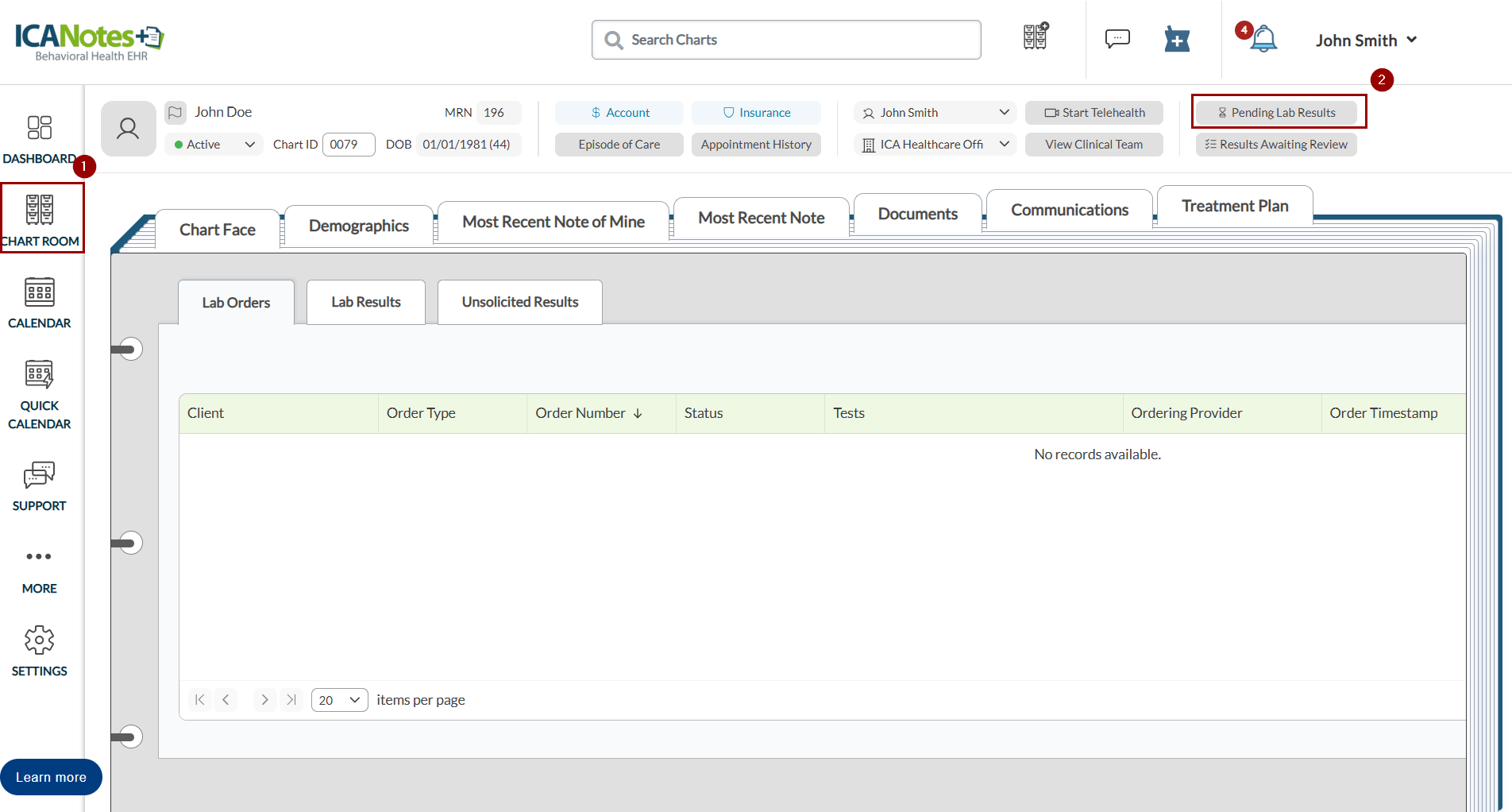The height and width of the screenshot is (812, 1512).
Task: Open the Treatment Plan tab
Action: point(1235,206)
